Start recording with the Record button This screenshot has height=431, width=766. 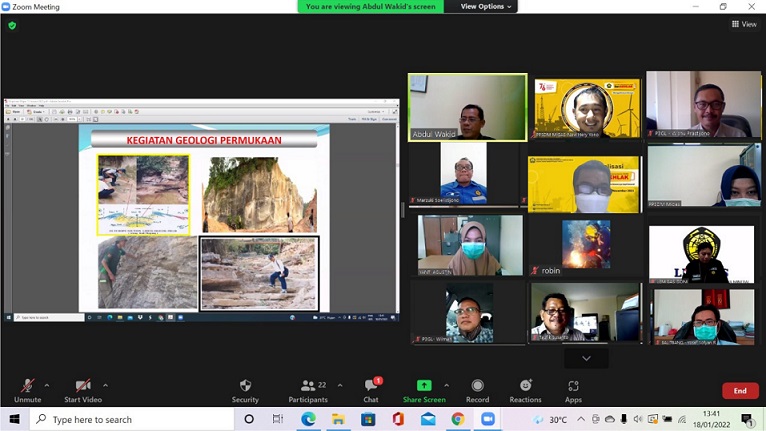click(x=477, y=390)
